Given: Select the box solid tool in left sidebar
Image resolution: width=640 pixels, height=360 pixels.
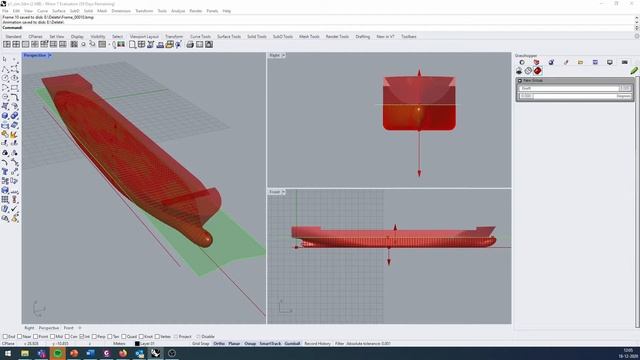Looking at the screenshot, I should (x=5, y=116).
